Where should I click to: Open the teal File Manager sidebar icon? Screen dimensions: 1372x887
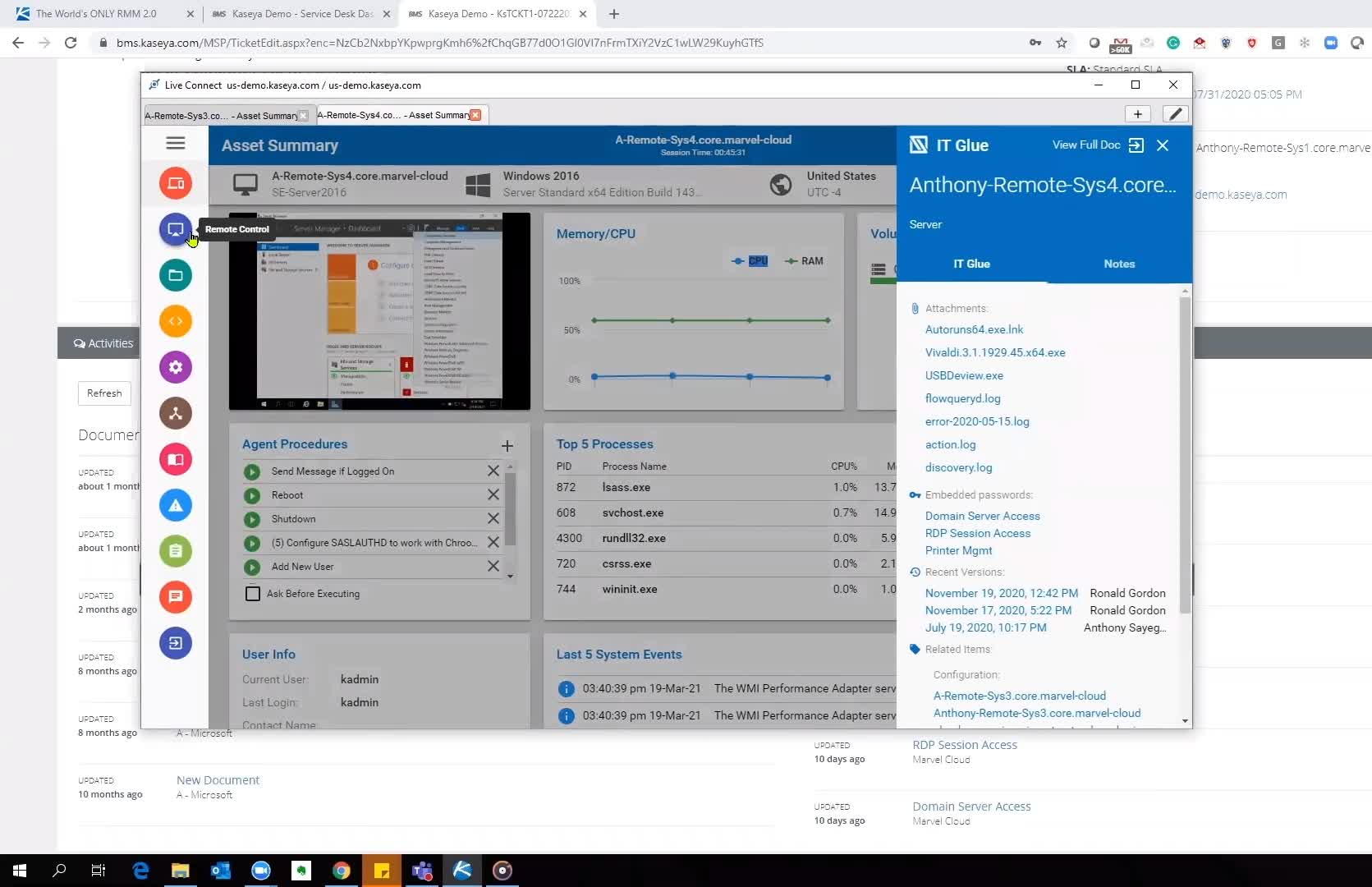coord(176,275)
